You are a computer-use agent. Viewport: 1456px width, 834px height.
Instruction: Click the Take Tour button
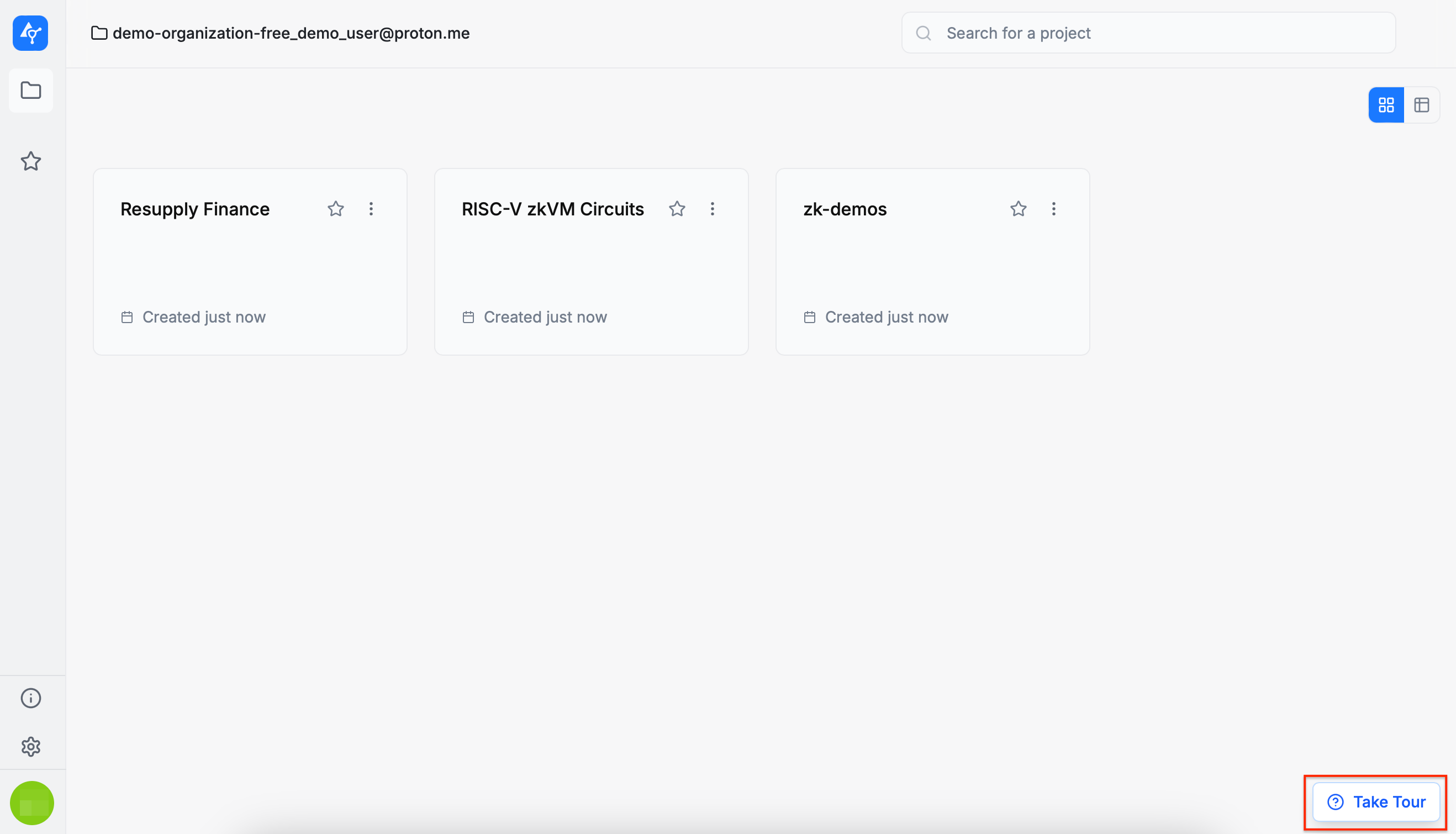click(x=1376, y=802)
